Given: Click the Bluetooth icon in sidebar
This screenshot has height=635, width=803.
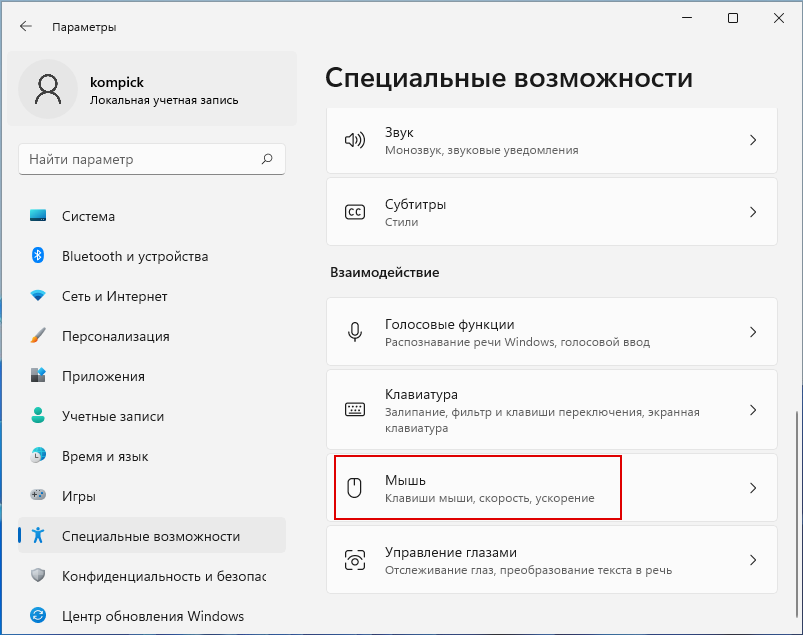Looking at the screenshot, I should click(38, 255).
